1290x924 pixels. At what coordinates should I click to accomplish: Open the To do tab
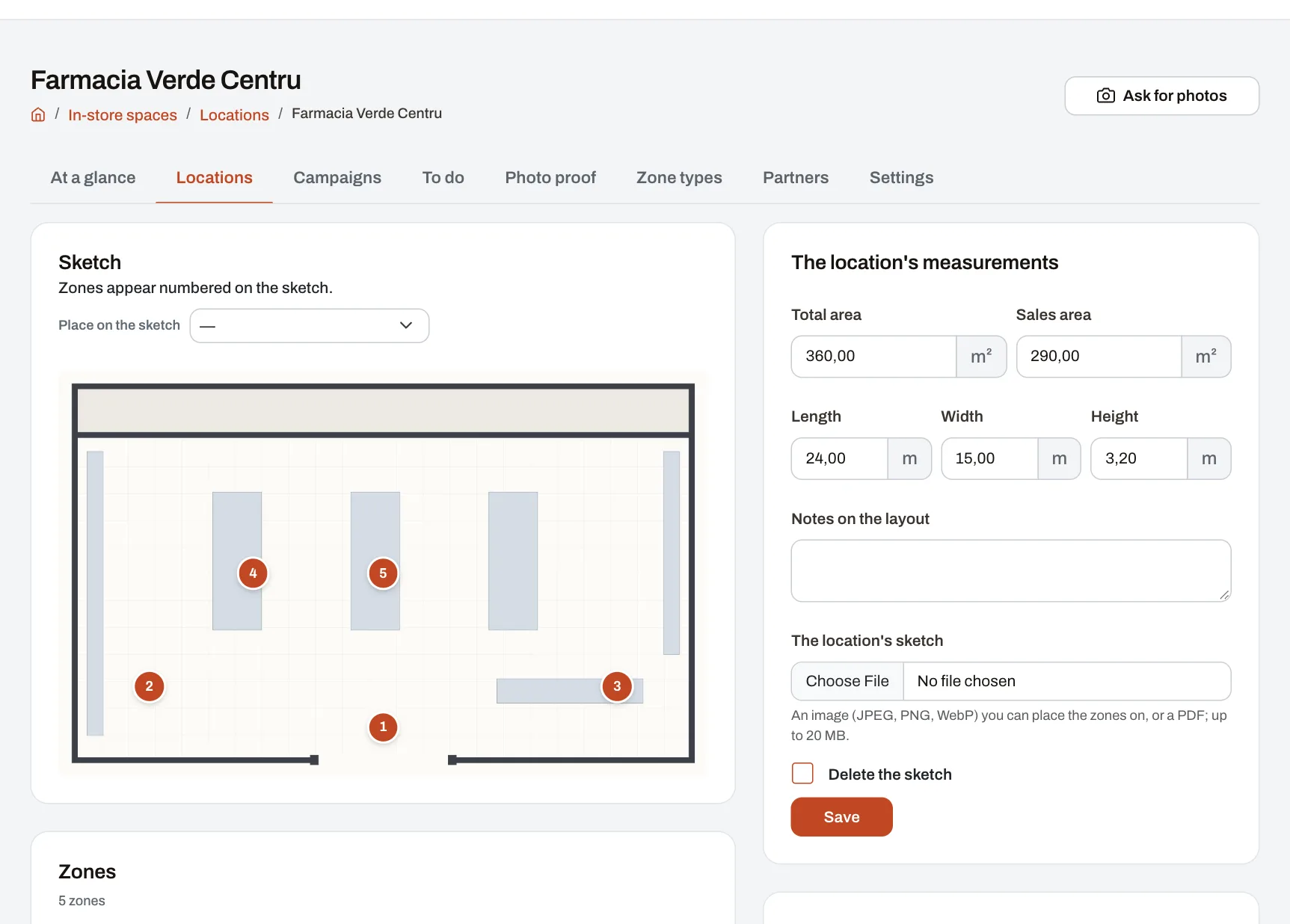coord(443,178)
